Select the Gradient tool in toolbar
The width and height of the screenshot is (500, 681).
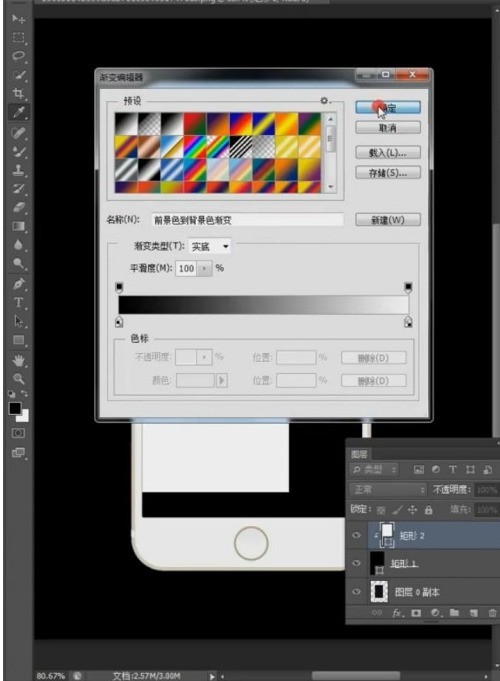18,226
